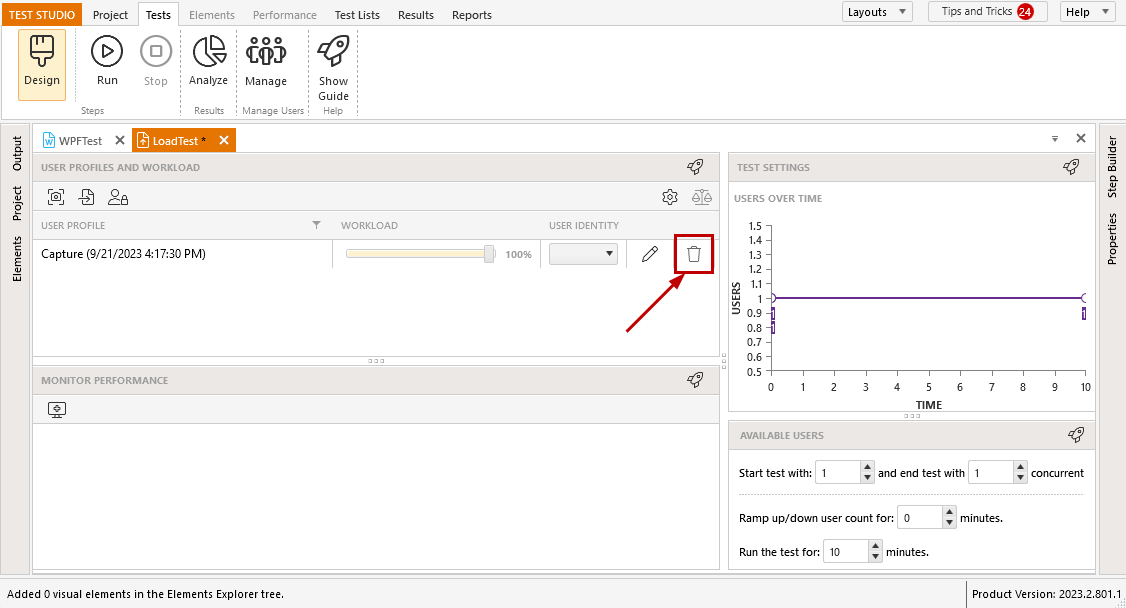Open user profiles settings gear

[x=670, y=197]
